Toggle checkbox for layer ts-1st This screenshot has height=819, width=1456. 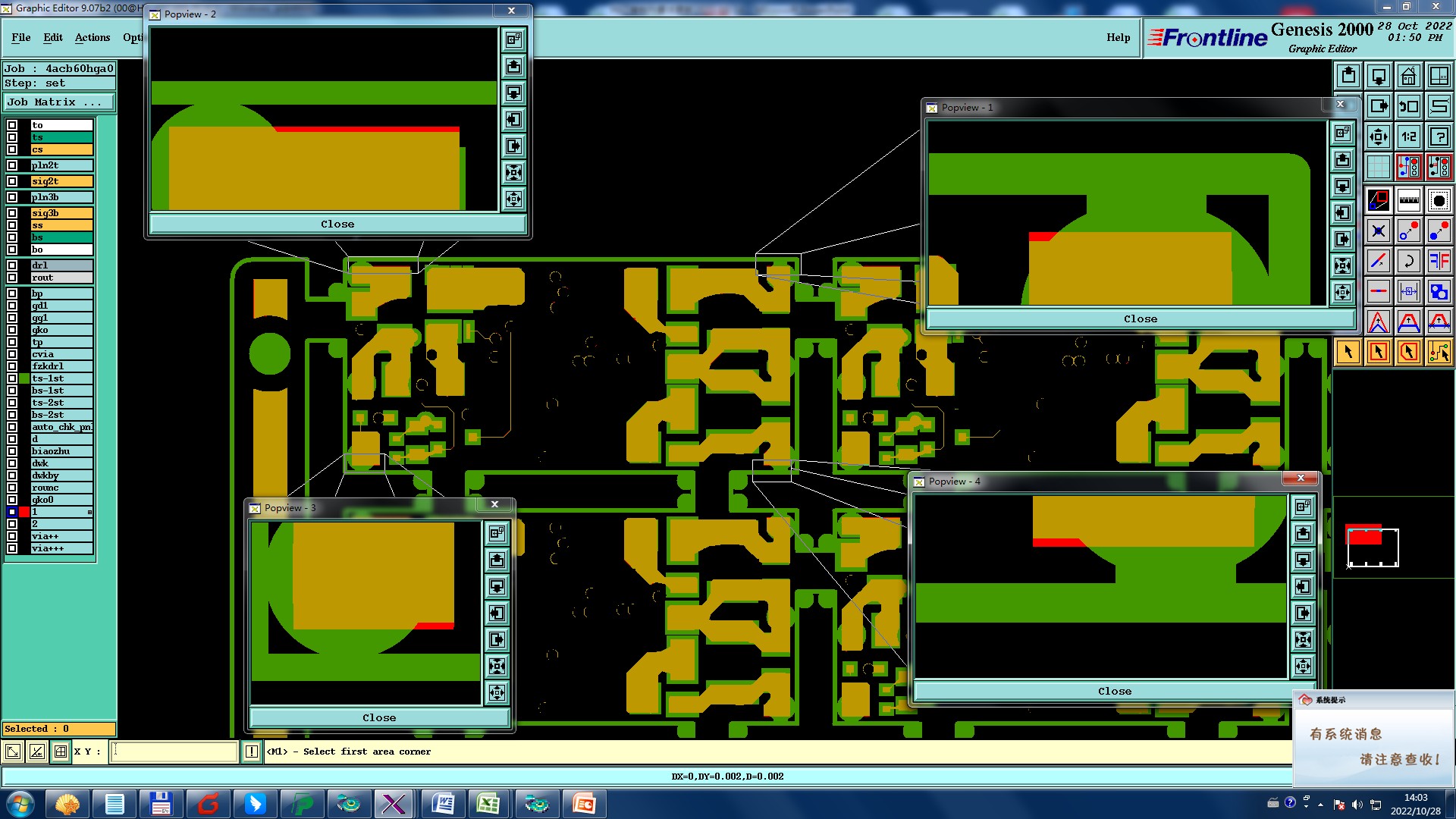(x=12, y=378)
